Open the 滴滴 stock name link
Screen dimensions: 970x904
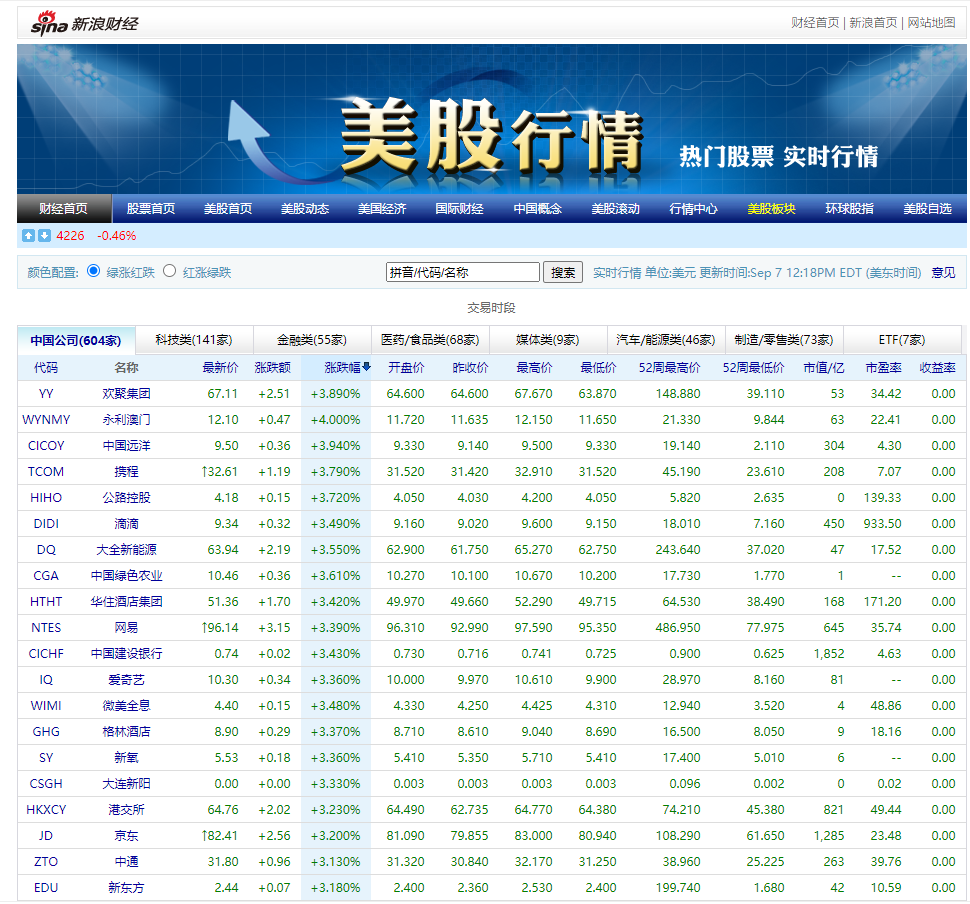[126, 523]
